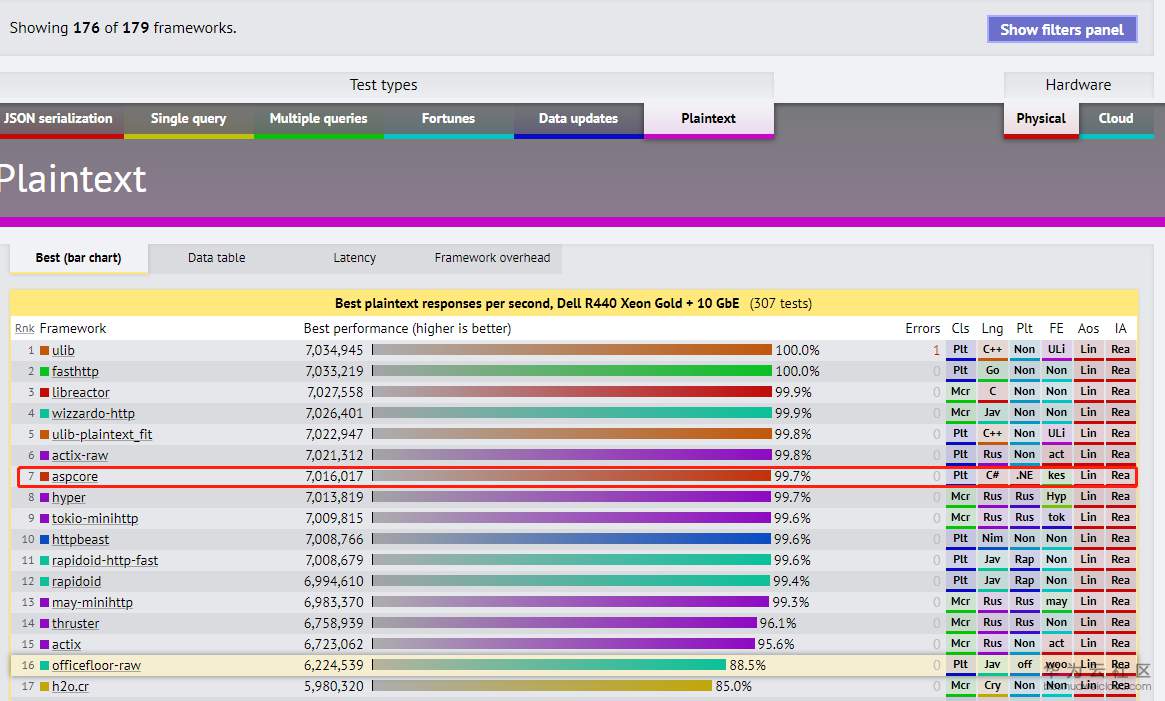
Task: Open the Latency view tab
Action: [354, 258]
